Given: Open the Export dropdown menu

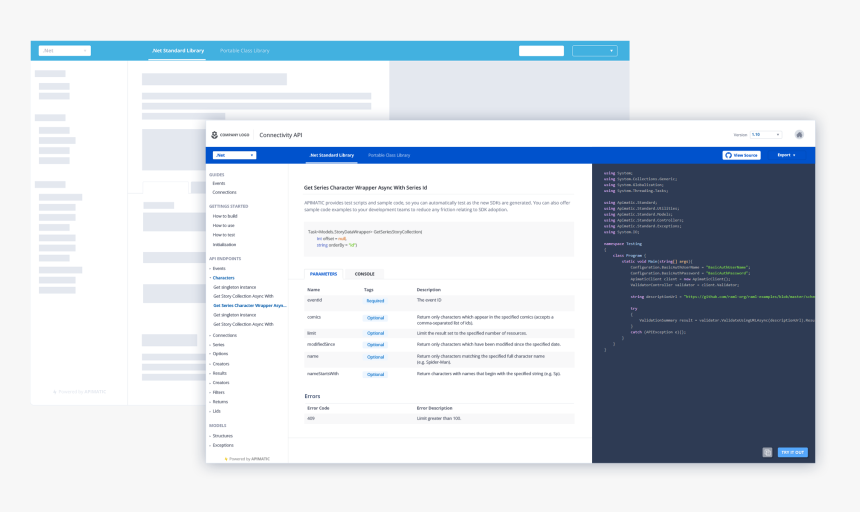Looking at the screenshot, I should click(787, 155).
